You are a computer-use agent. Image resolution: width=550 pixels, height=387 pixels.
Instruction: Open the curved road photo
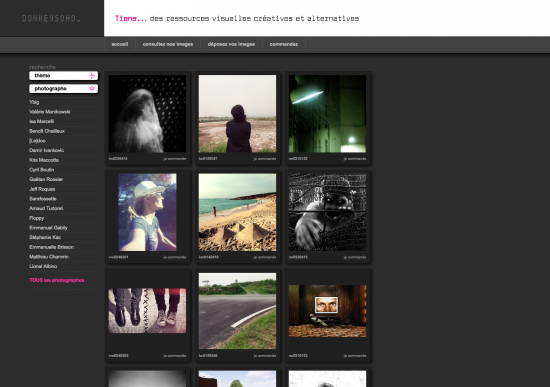237,311
